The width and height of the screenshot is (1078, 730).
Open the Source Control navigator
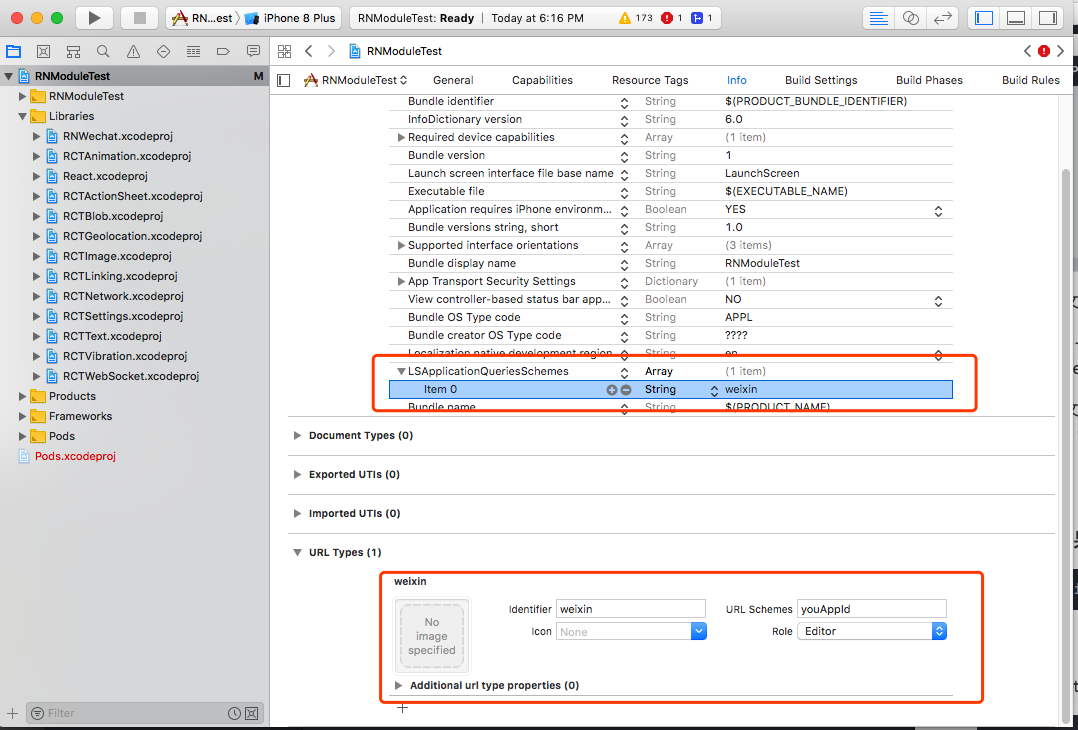click(43, 52)
